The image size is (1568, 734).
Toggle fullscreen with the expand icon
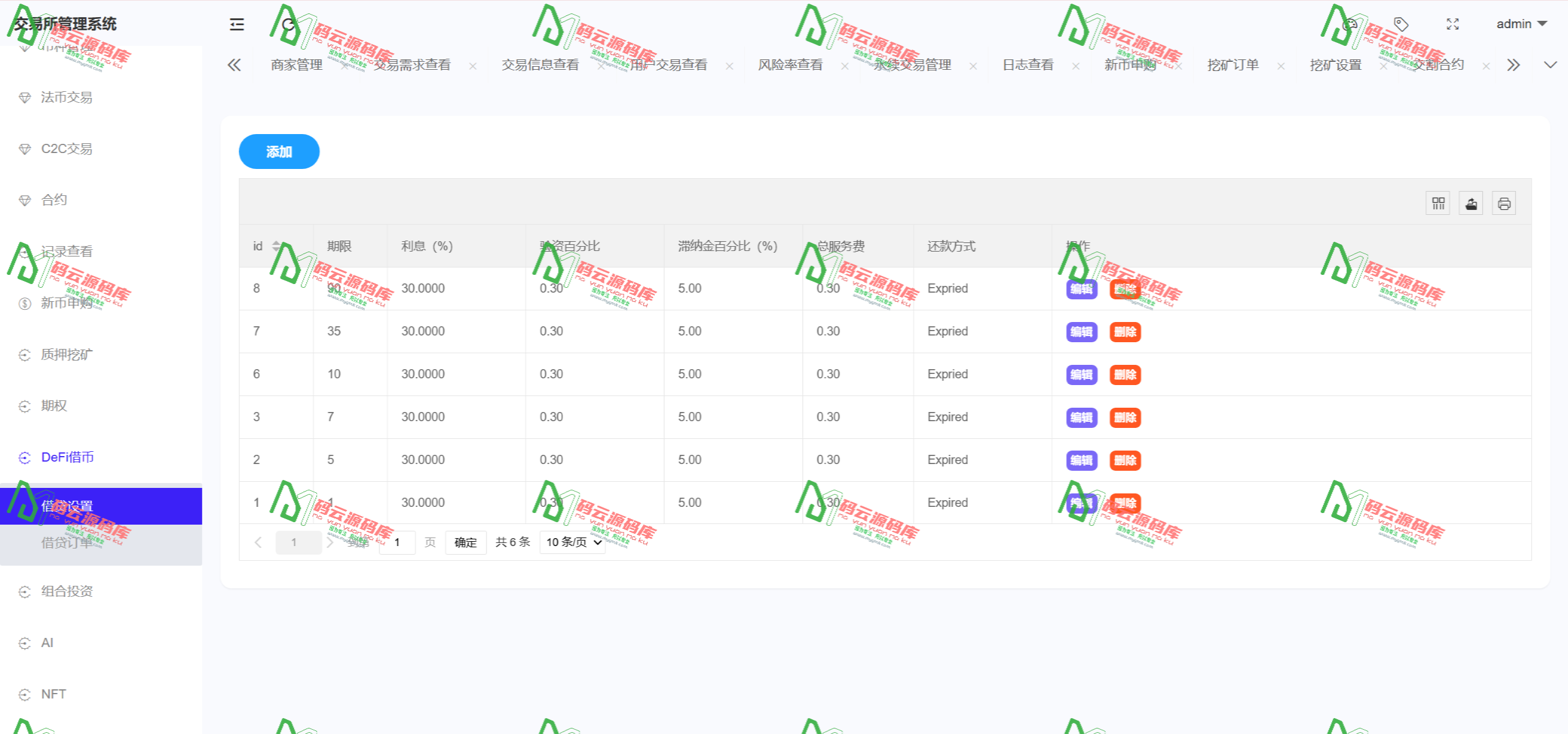(1452, 24)
